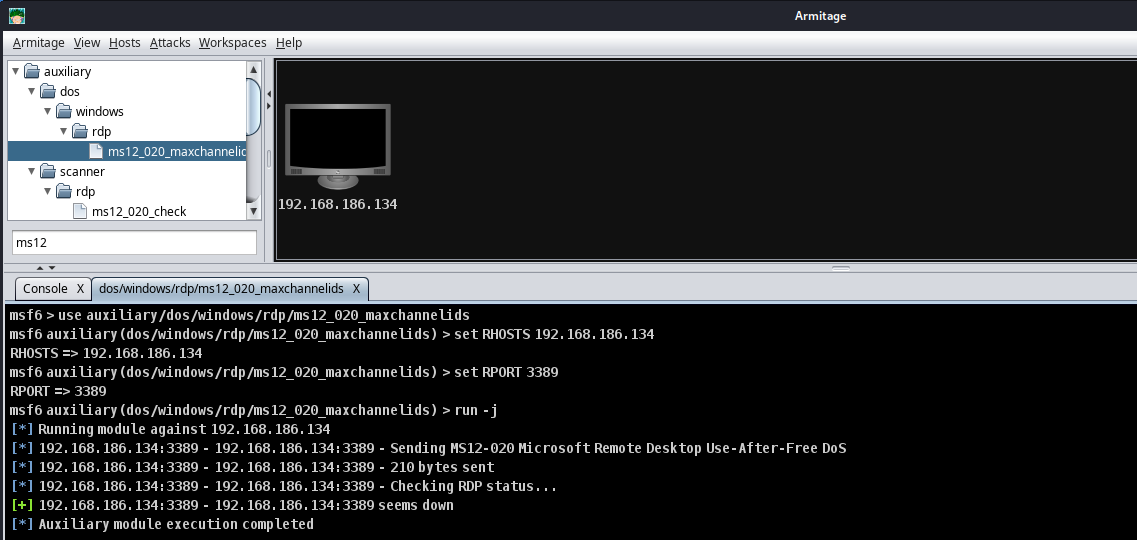This screenshot has width=1137, height=540.
Task: Open the Attacks menu
Action: pyautogui.click(x=170, y=43)
